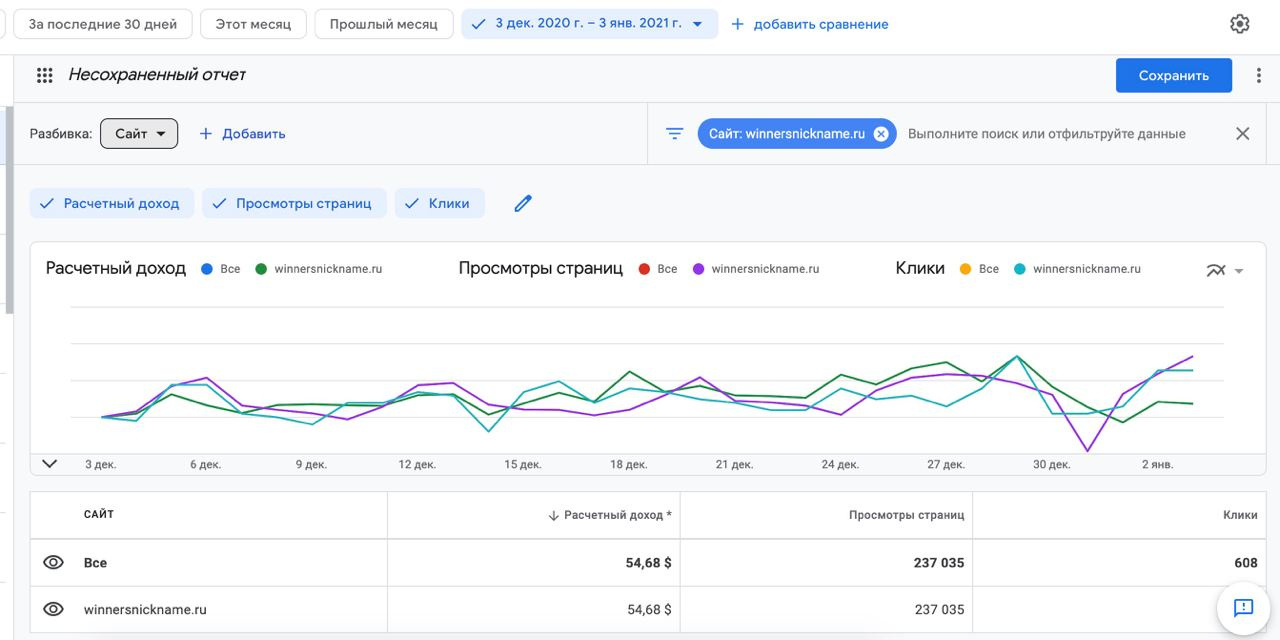Screen dimensions: 1280x640
Task: Toggle visibility of winnersnickname.ru row
Action: pyautogui.click(x=53, y=609)
